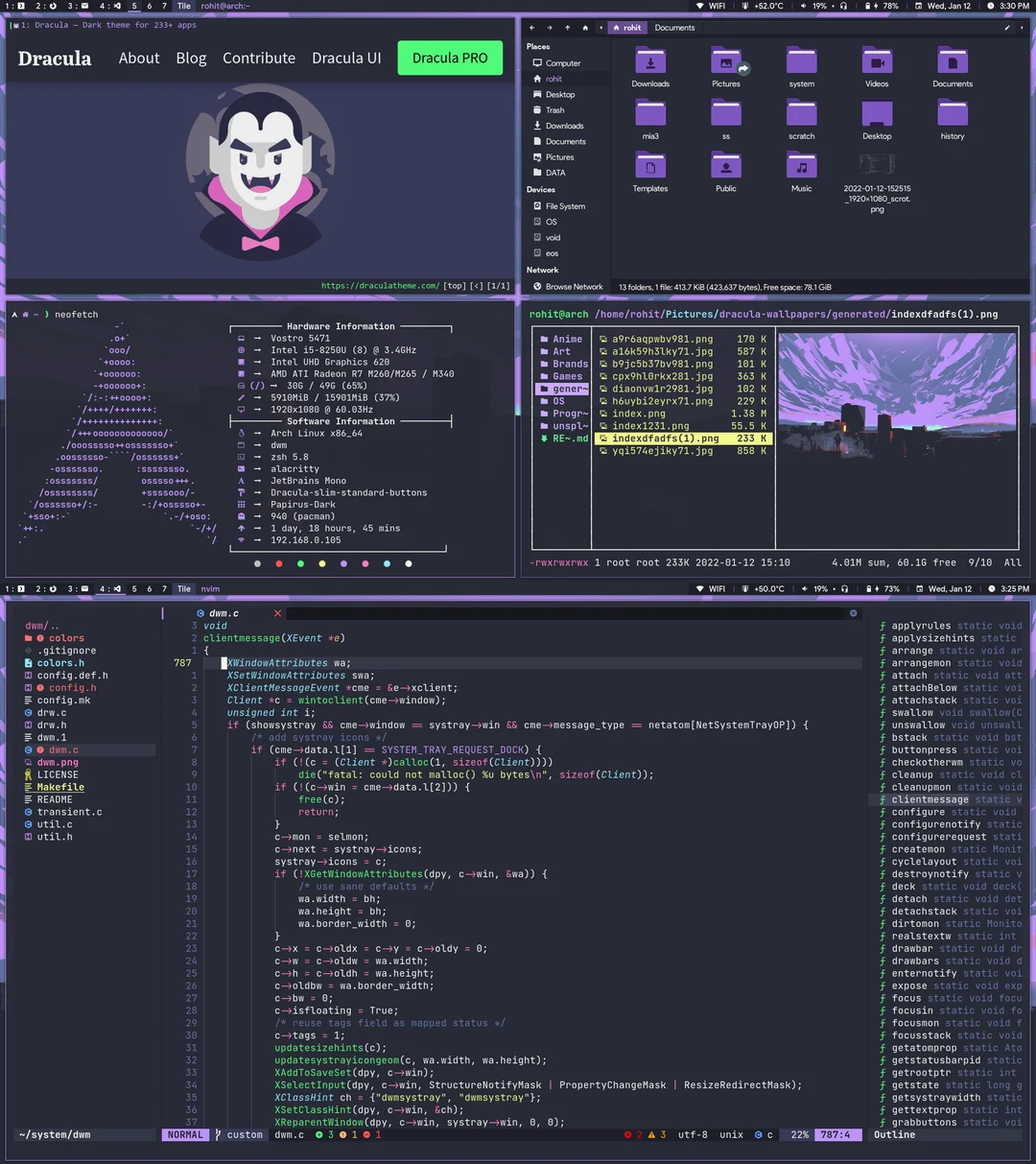Click the Dracula PRO button

pos(450,58)
